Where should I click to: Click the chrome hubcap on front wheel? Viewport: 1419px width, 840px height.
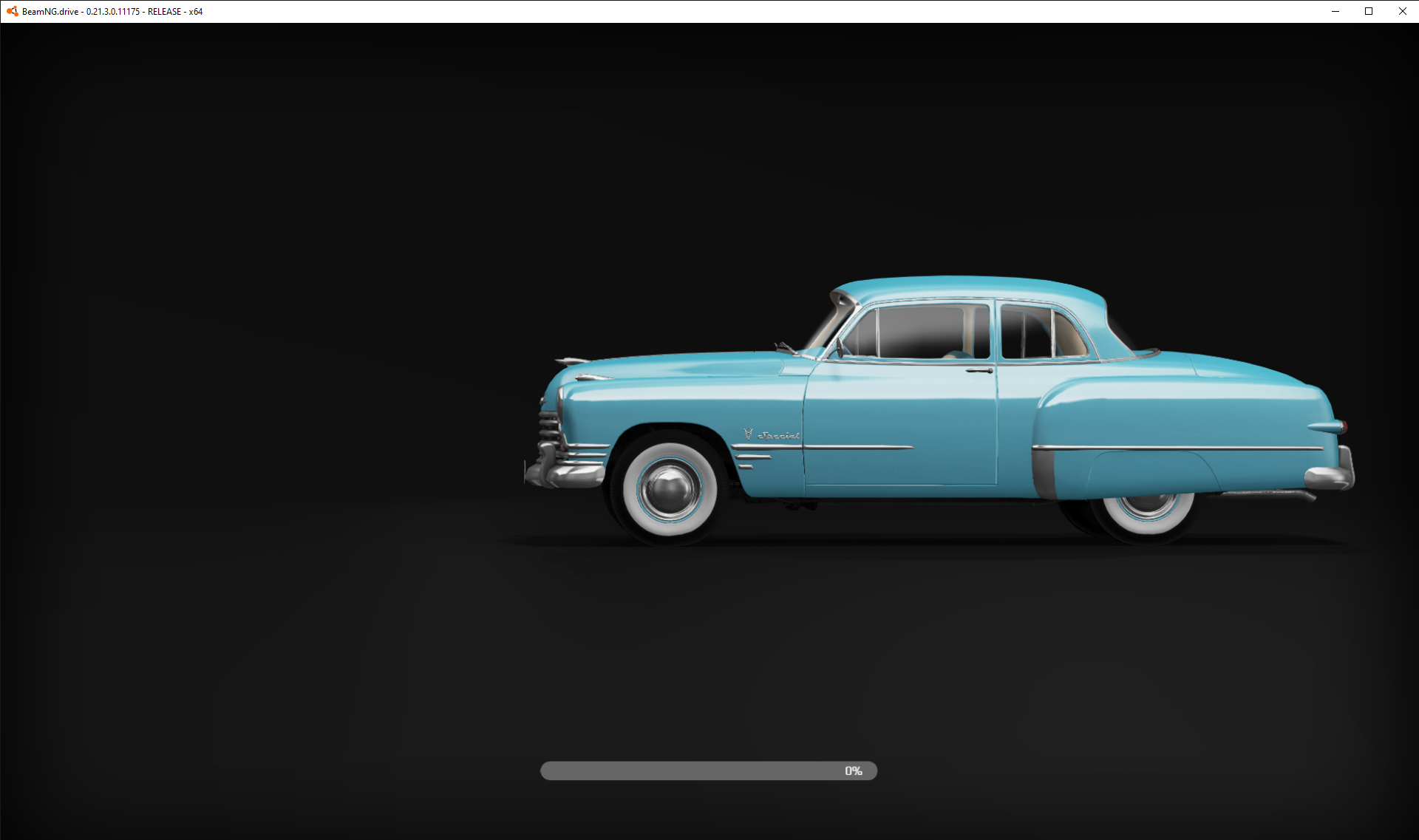670,489
